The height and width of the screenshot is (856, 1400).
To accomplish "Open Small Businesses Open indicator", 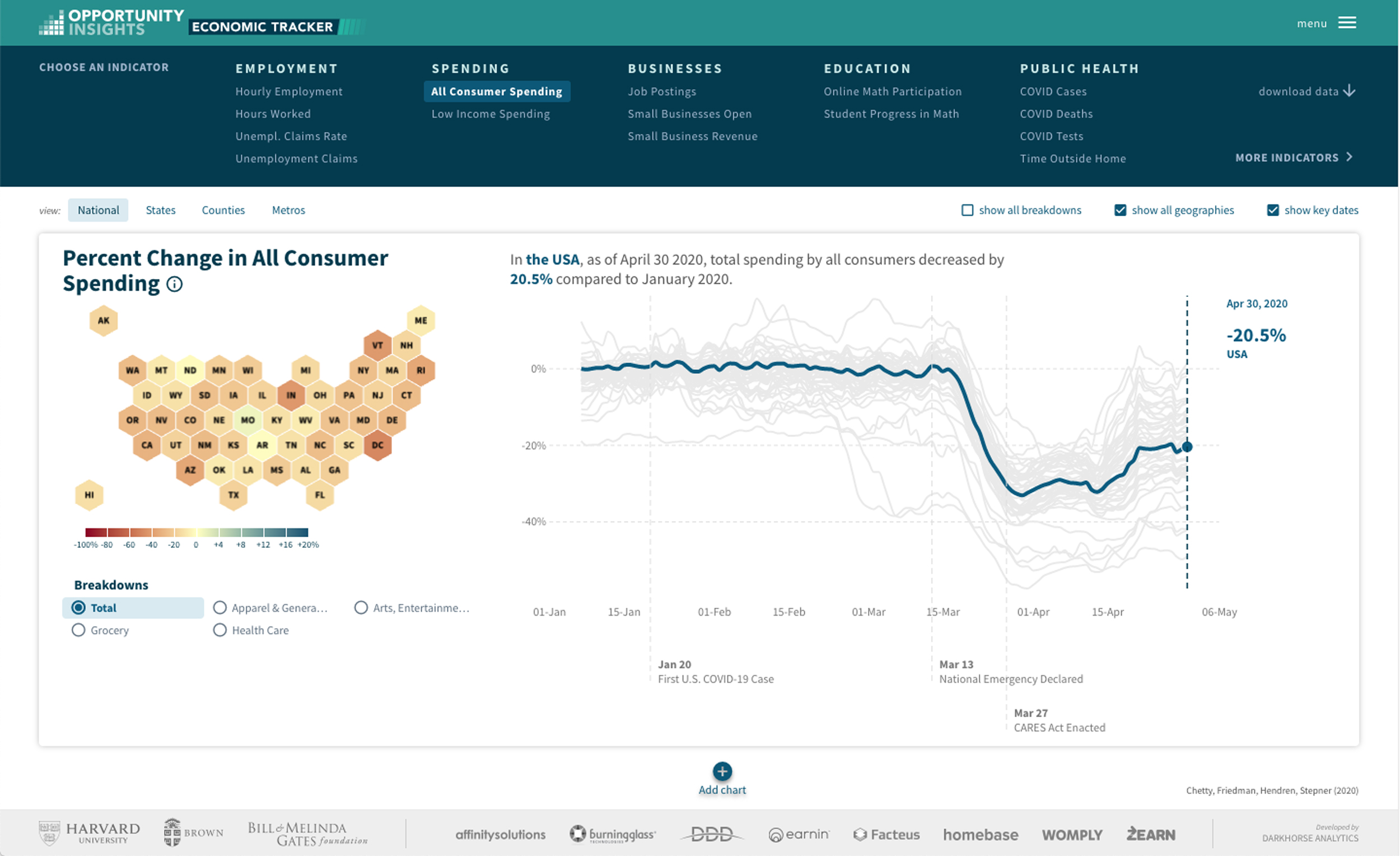I will tap(689, 114).
